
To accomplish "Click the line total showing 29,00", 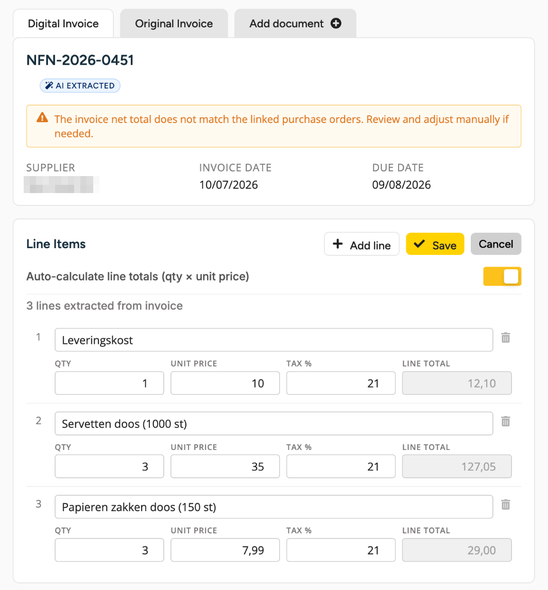I will point(457,550).
